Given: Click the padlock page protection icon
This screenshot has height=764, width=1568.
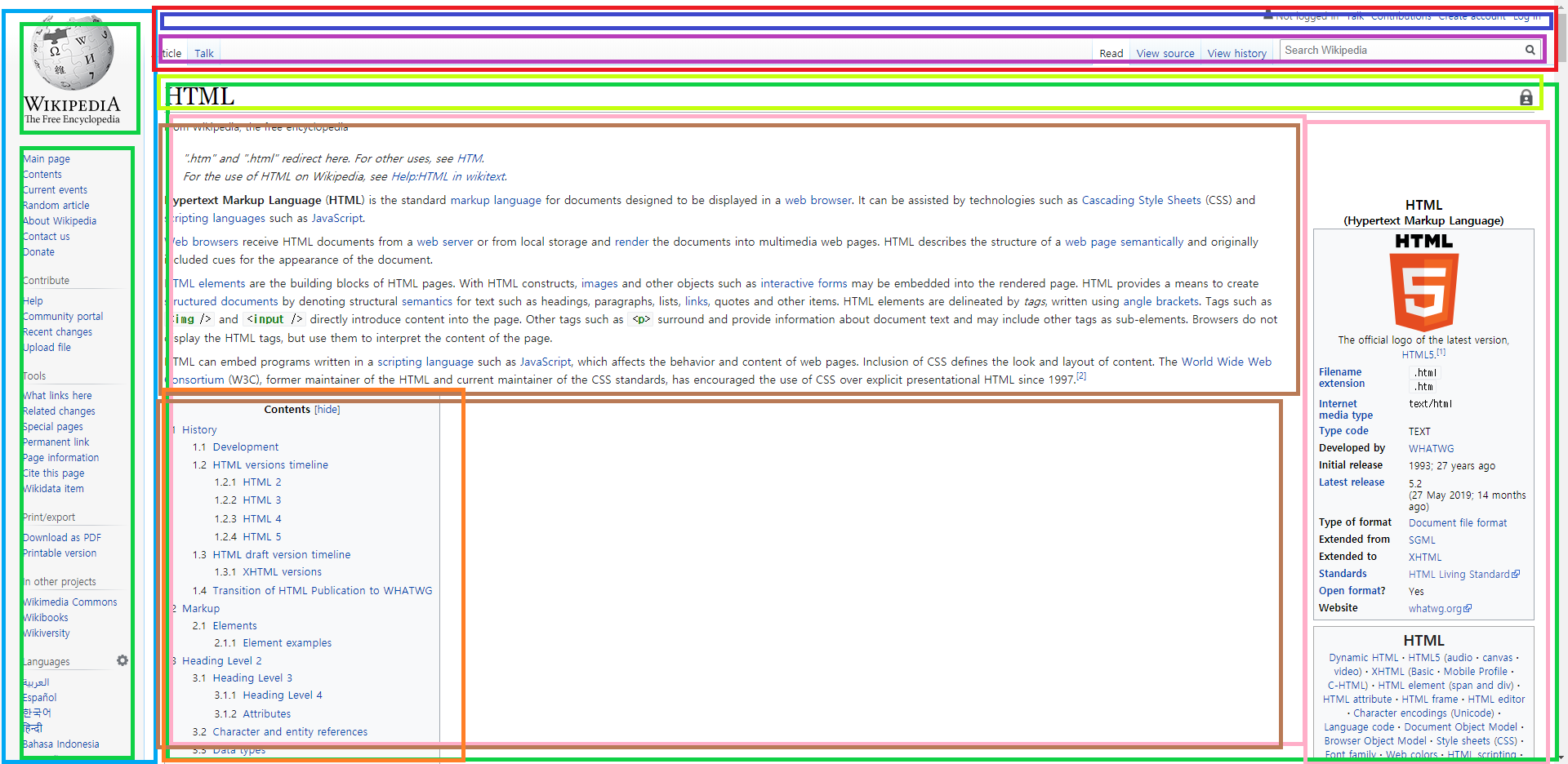Looking at the screenshot, I should tap(1526, 98).
